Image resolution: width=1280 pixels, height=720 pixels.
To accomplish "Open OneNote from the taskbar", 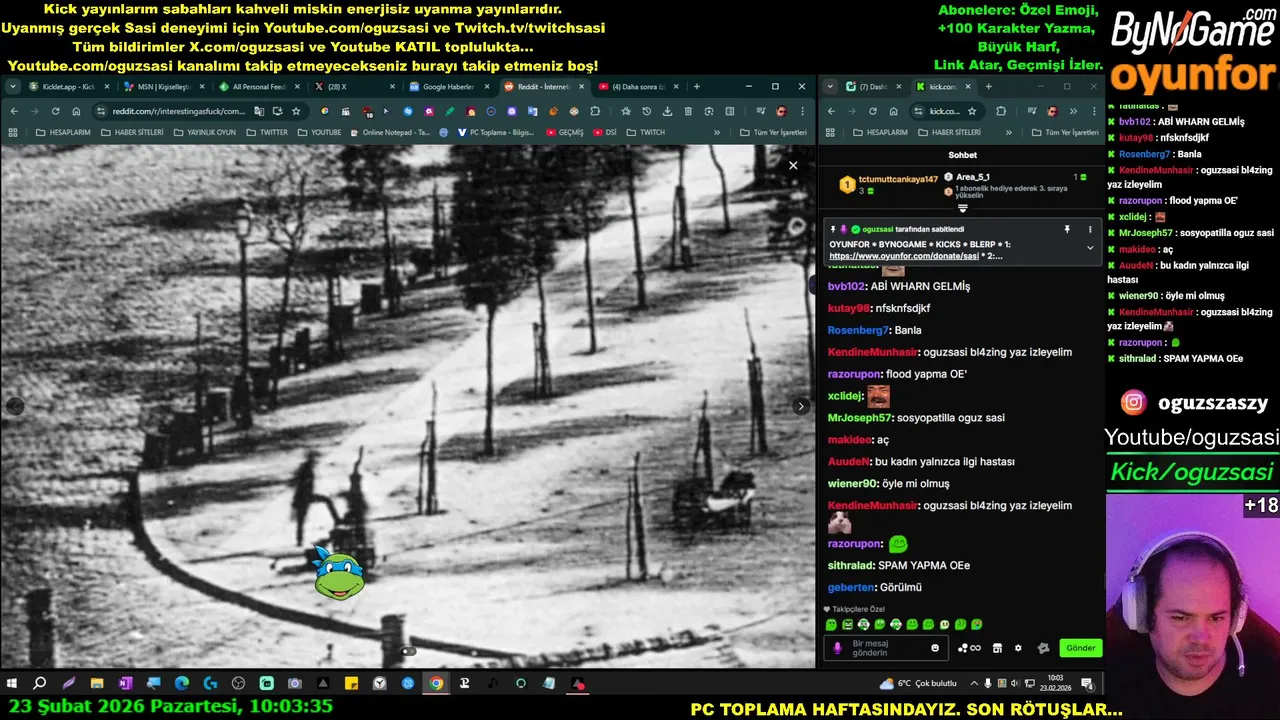I will coord(125,684).
